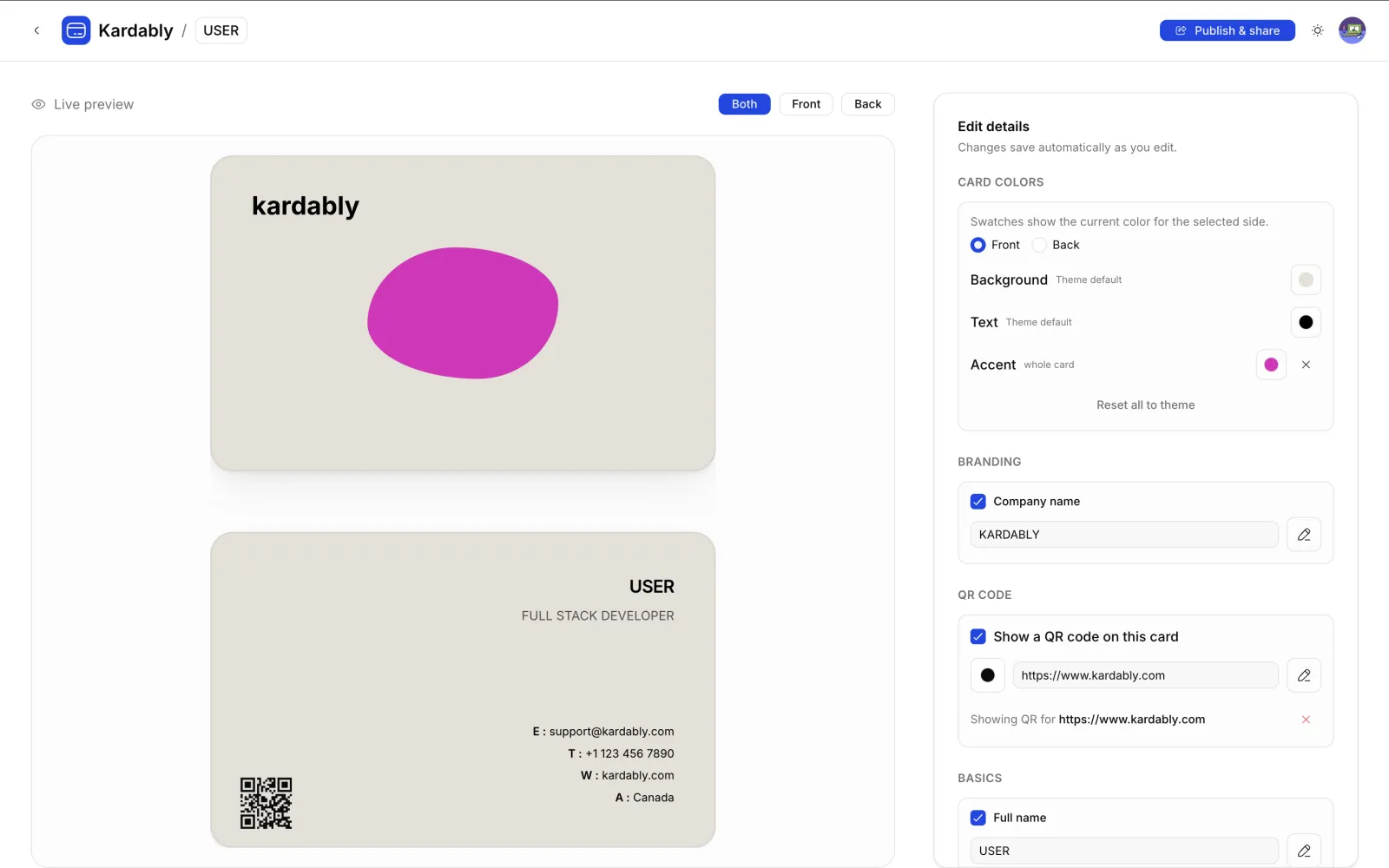
Task: Open the QR code color swatch
Action: click(x=987, y=675)
